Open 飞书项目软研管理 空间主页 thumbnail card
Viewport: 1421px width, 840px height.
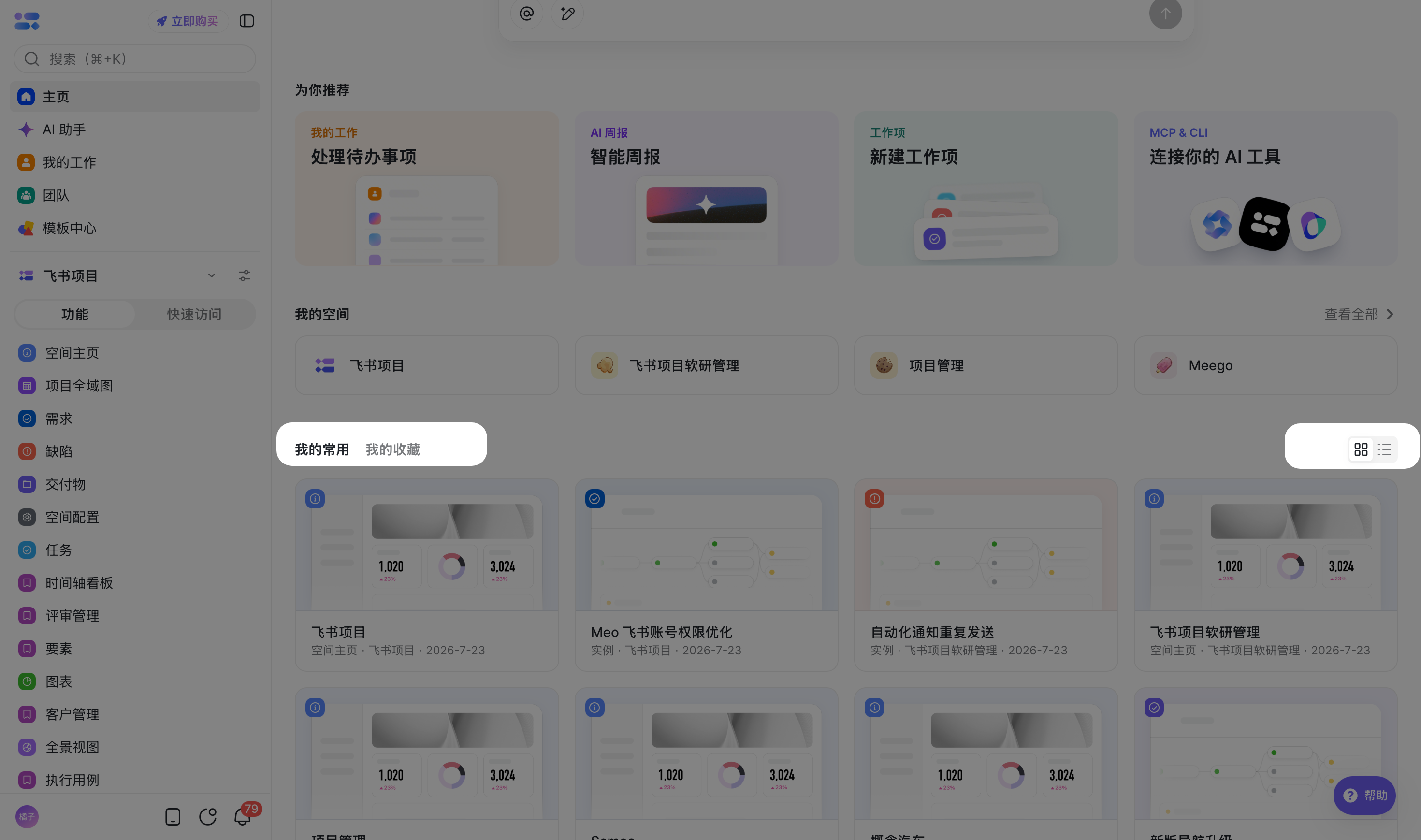pyautogui.click(x=1265, y=575)
